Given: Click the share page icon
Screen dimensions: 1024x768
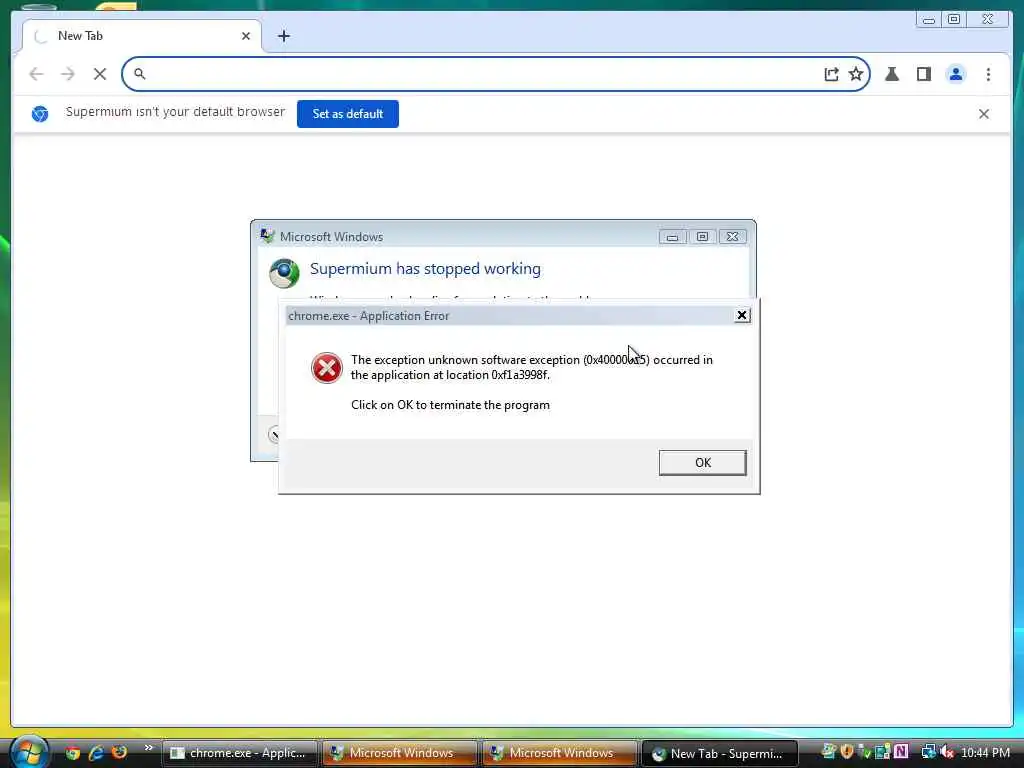Looking at the screenshot, I should coord(831,74).
